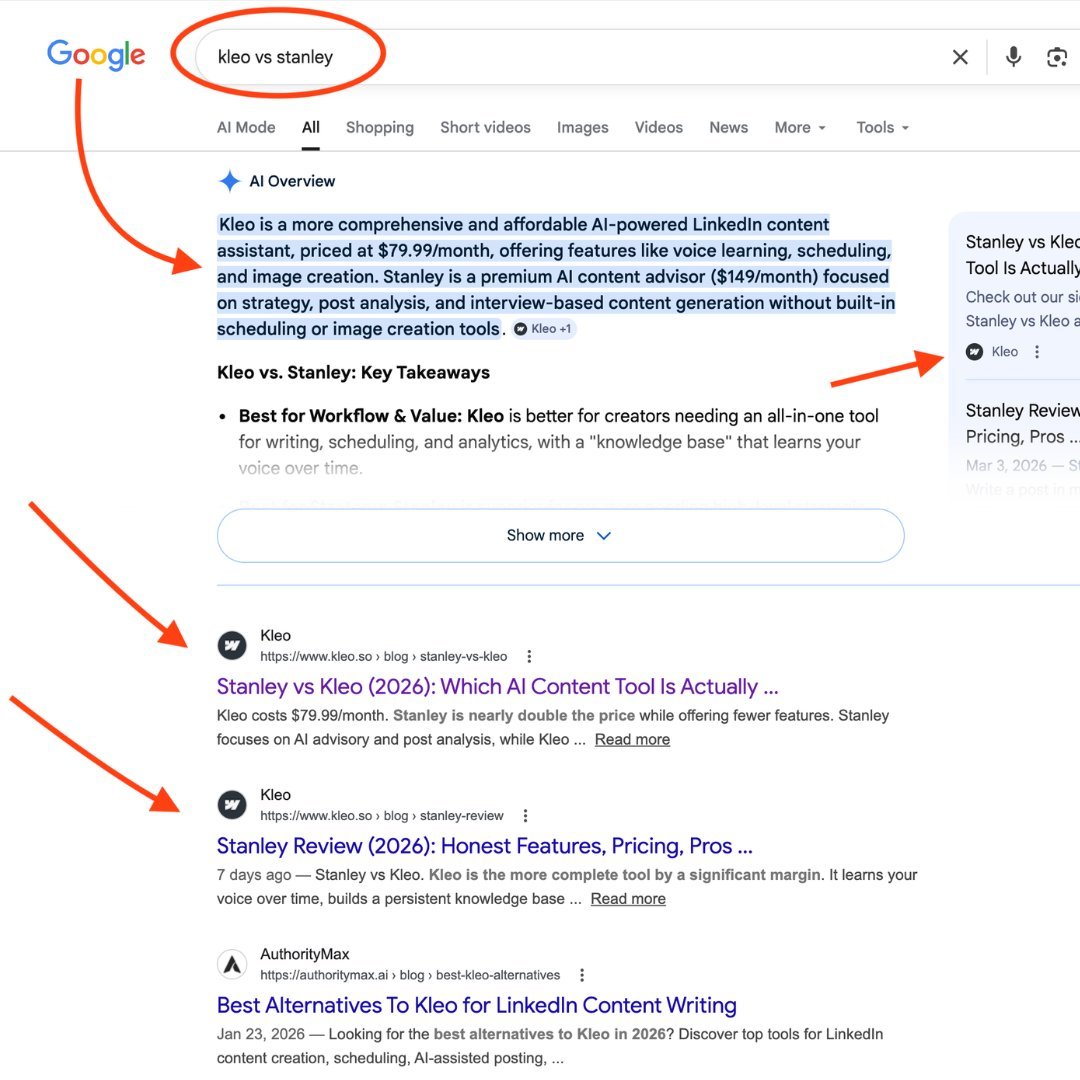This screenshot has height=1080, width=1080.
Task: Click the Kleo favicon of the stanley-vs-kleo result
Action: [x=232, y=645]
